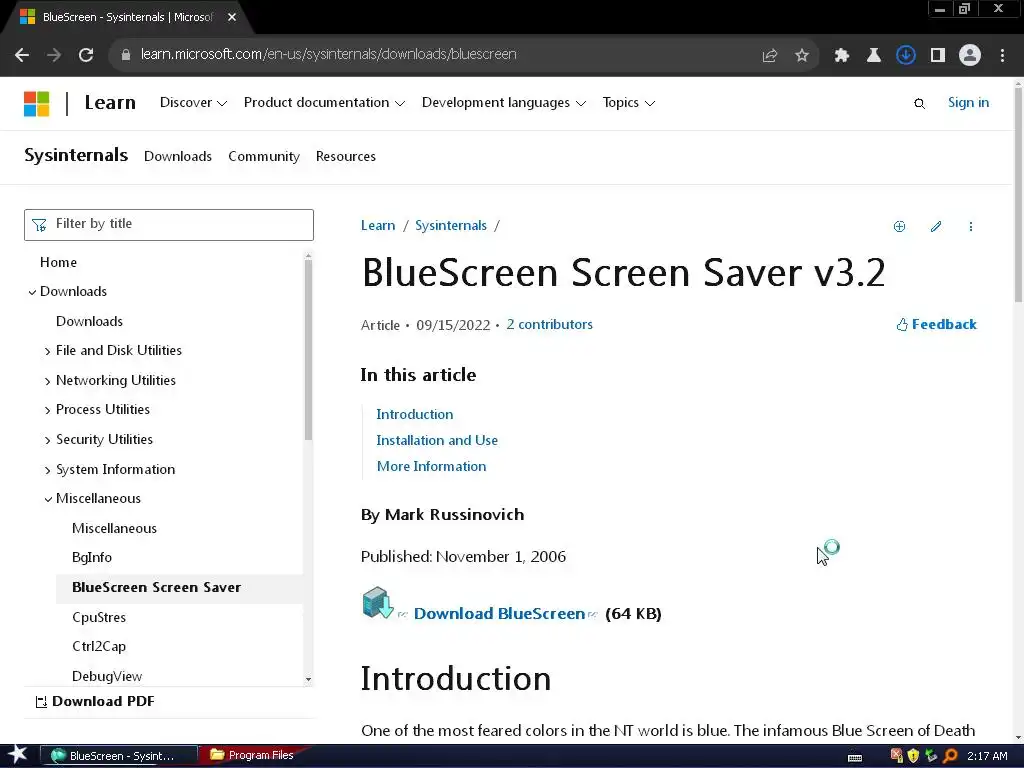Image resolution: width=1024 pixels, height=768 pixels.
Task: Click the shield icon in system tray
Action: [914, 756]
